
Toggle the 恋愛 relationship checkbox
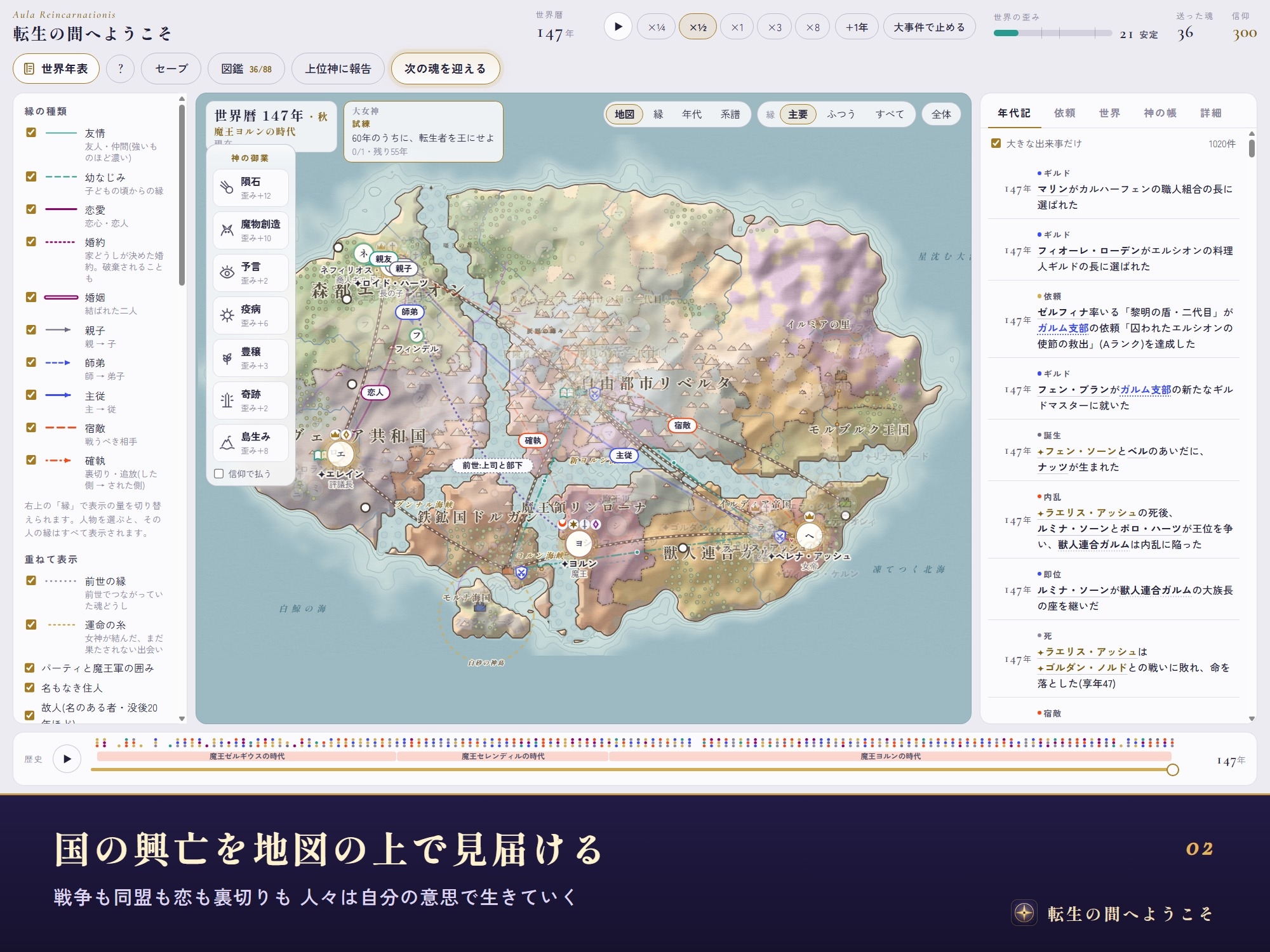tap(30, 209)
